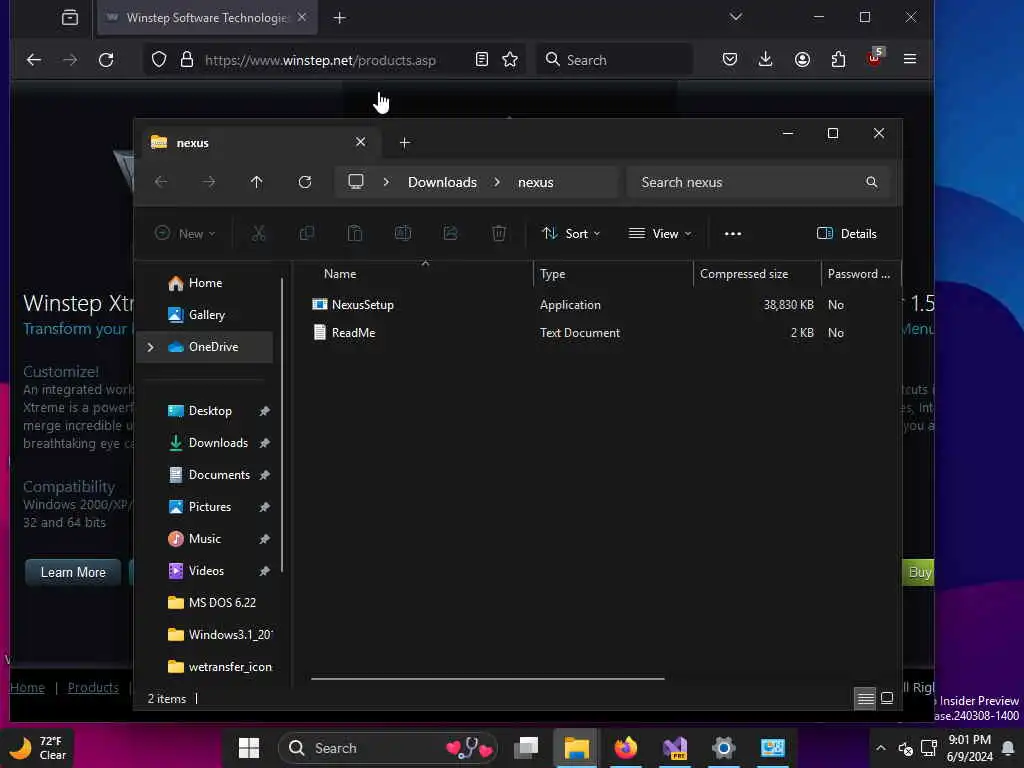Open Firefox list all tabs dropdown
This screenshot has width=1024, height=768.
coord(736,17)
